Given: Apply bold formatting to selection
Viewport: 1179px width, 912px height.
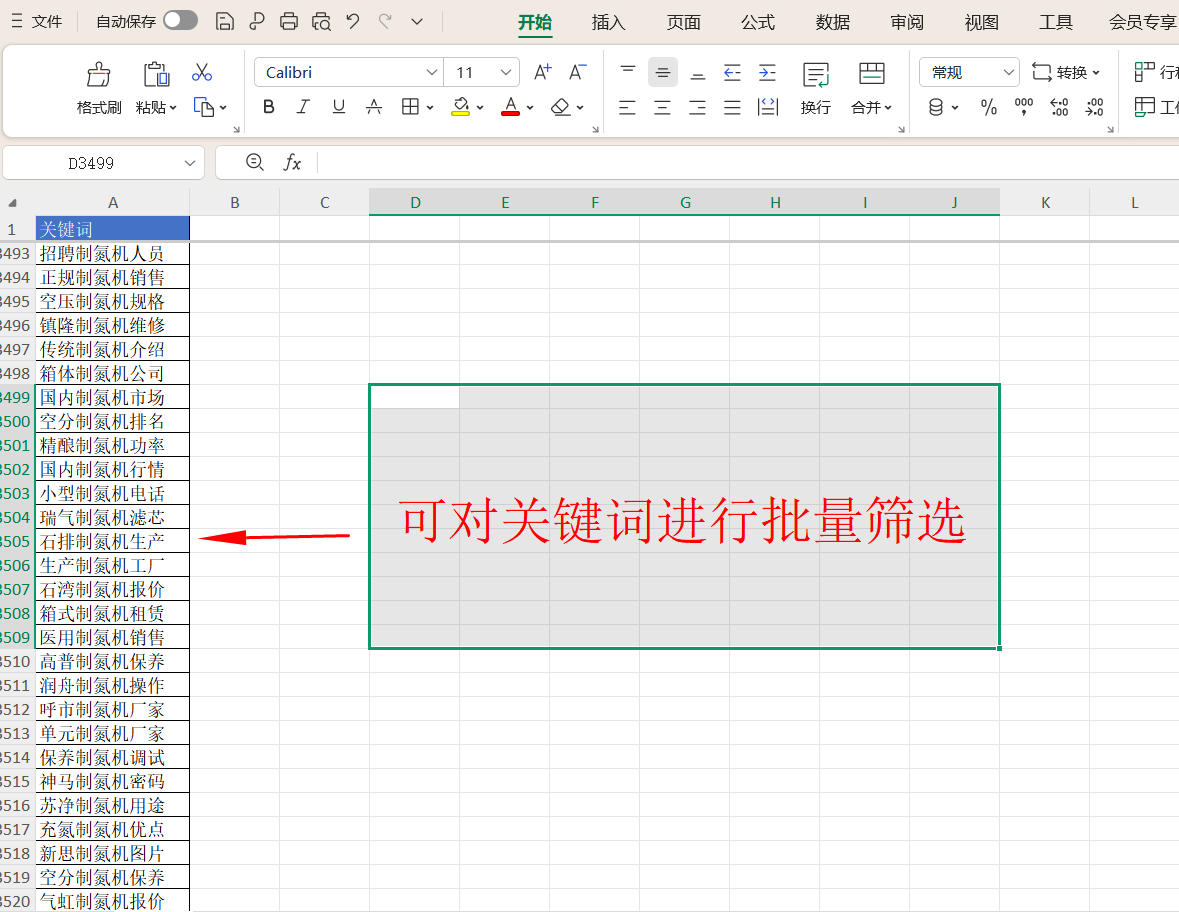Looking at the screenshot, I should coord(268,107).
